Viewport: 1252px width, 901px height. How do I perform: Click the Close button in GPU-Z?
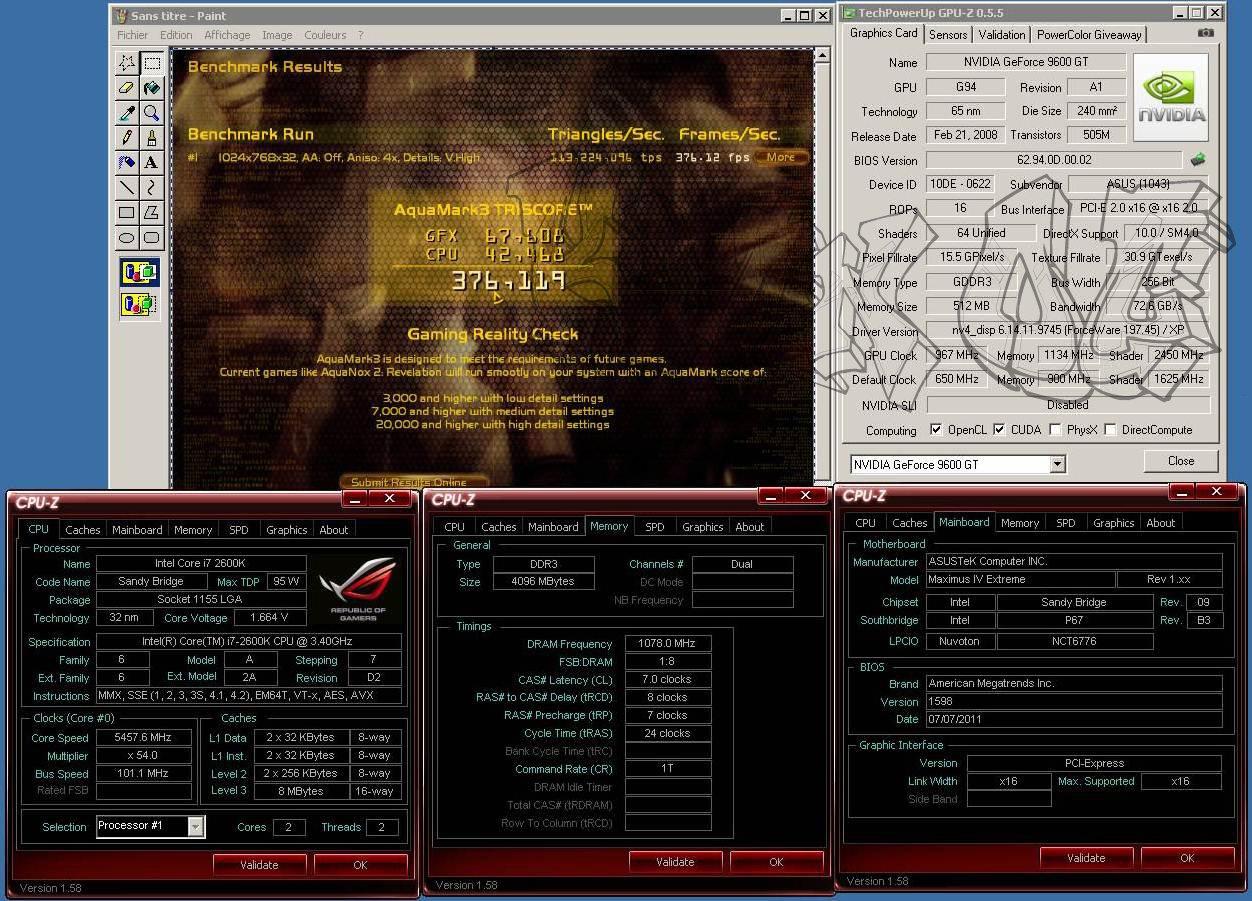pyautogui.click(x=1181, y=461)
